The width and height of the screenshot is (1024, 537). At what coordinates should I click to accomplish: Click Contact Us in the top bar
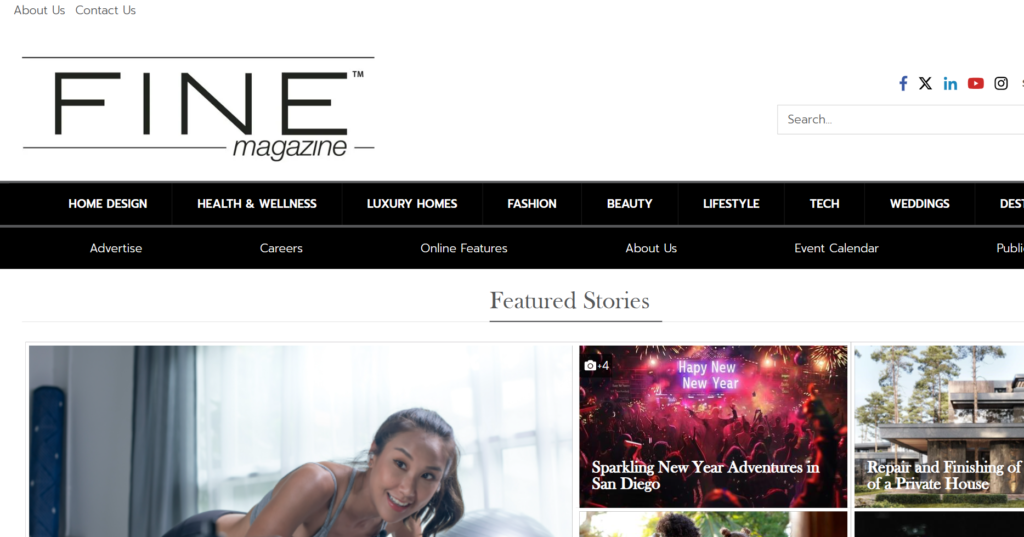[x=105, y=10]
